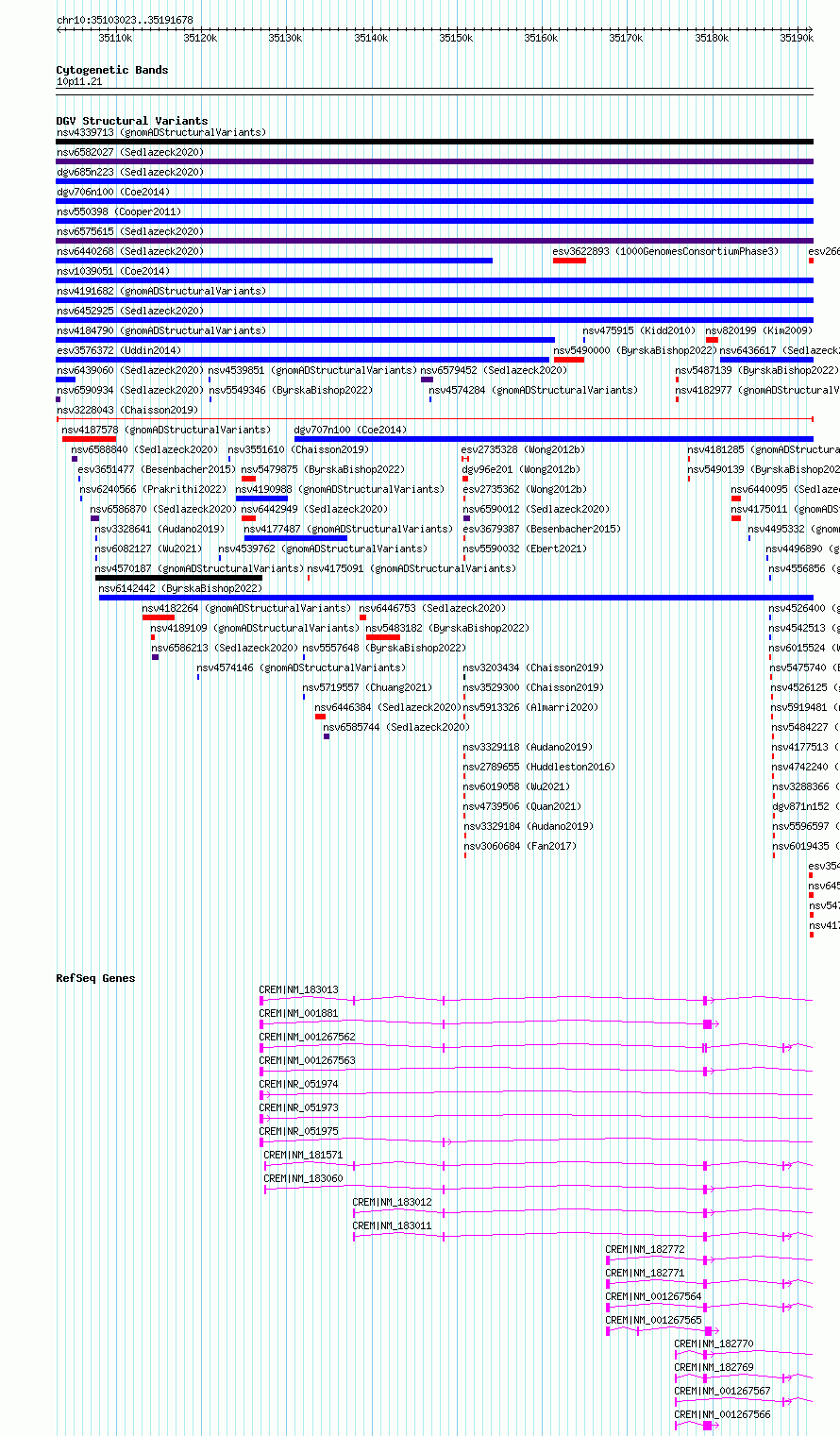Select variant nsv6579452 (Sedlazeck2020)

click(494, 370)
